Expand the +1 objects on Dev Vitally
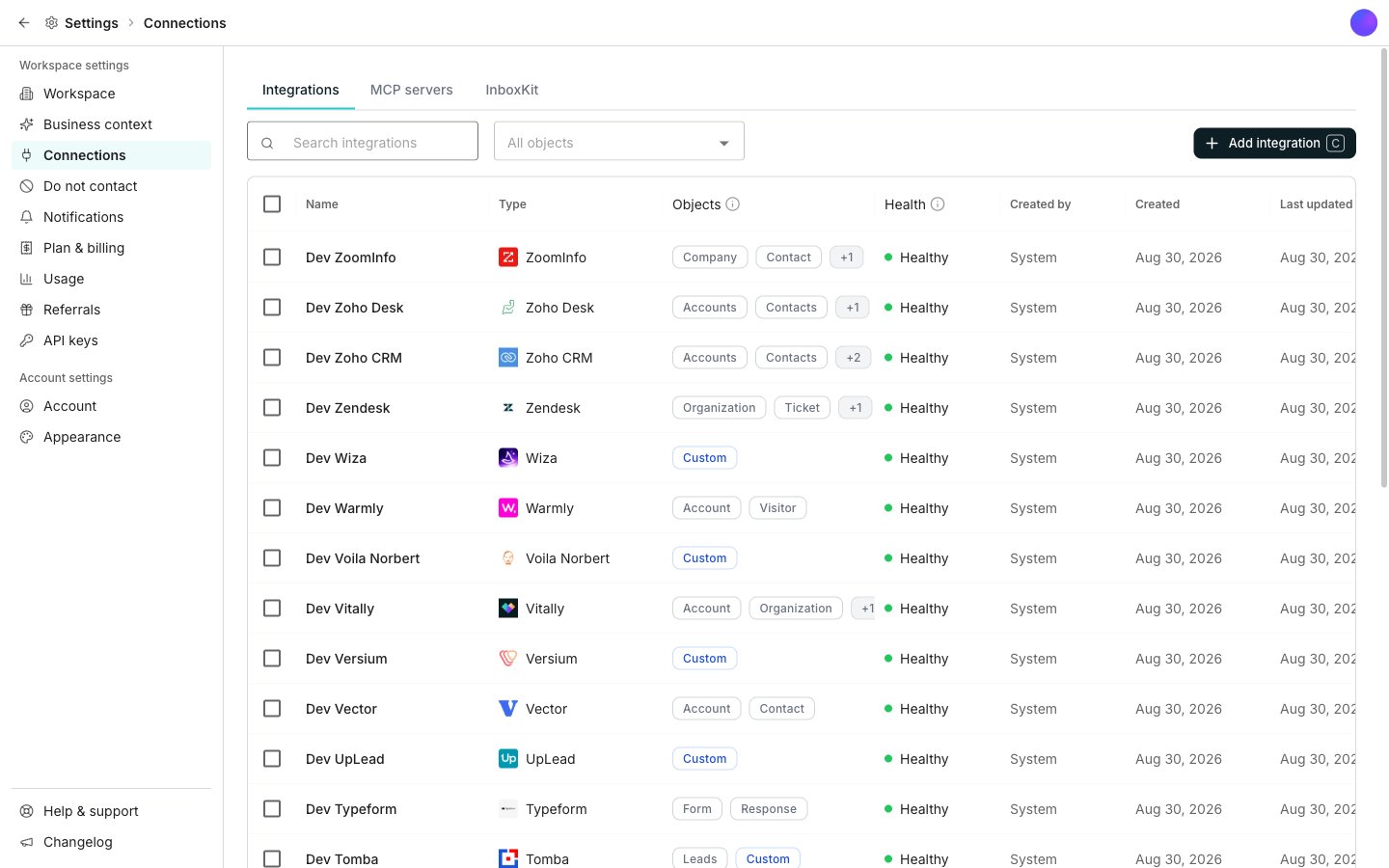This screenshot has height=868, width=1389. tap(864, 609)
